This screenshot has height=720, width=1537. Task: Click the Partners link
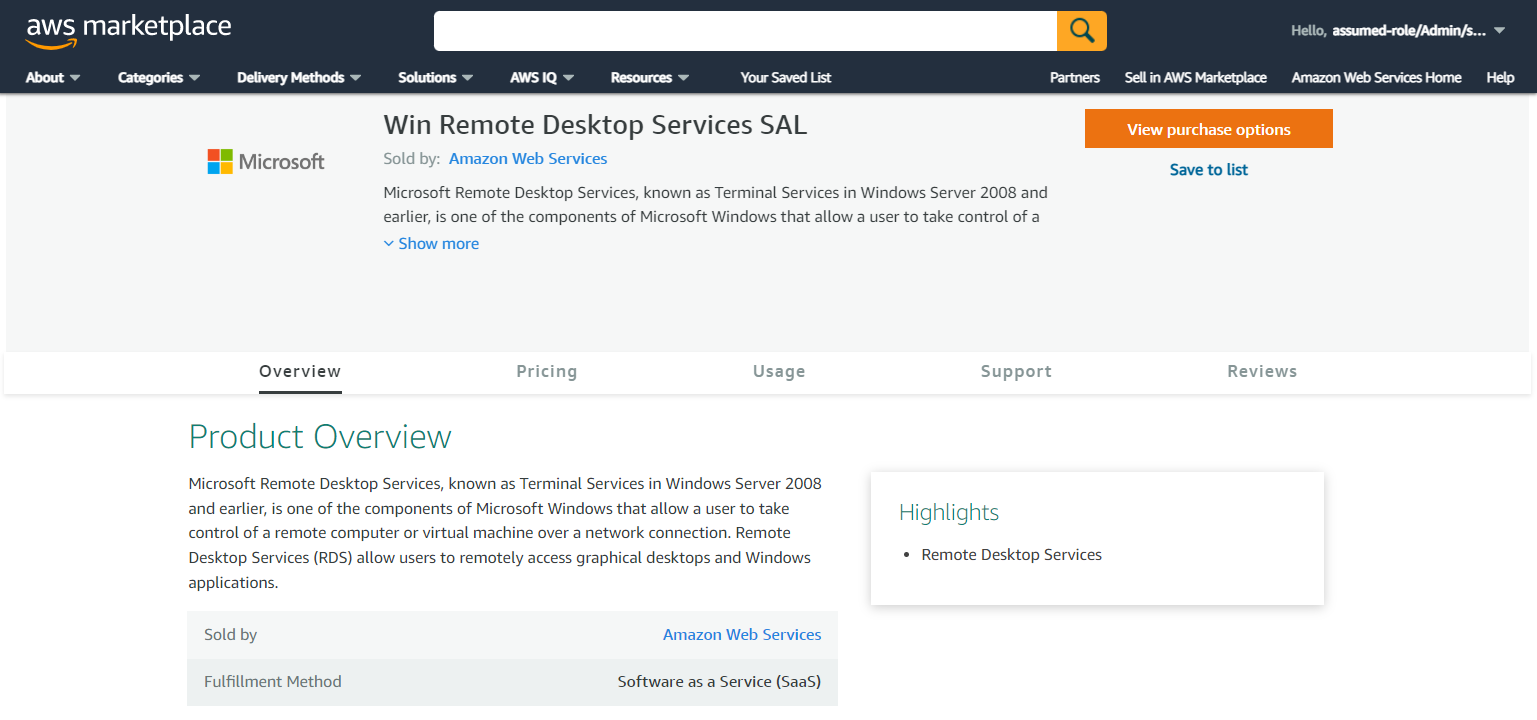[1075, 78]
